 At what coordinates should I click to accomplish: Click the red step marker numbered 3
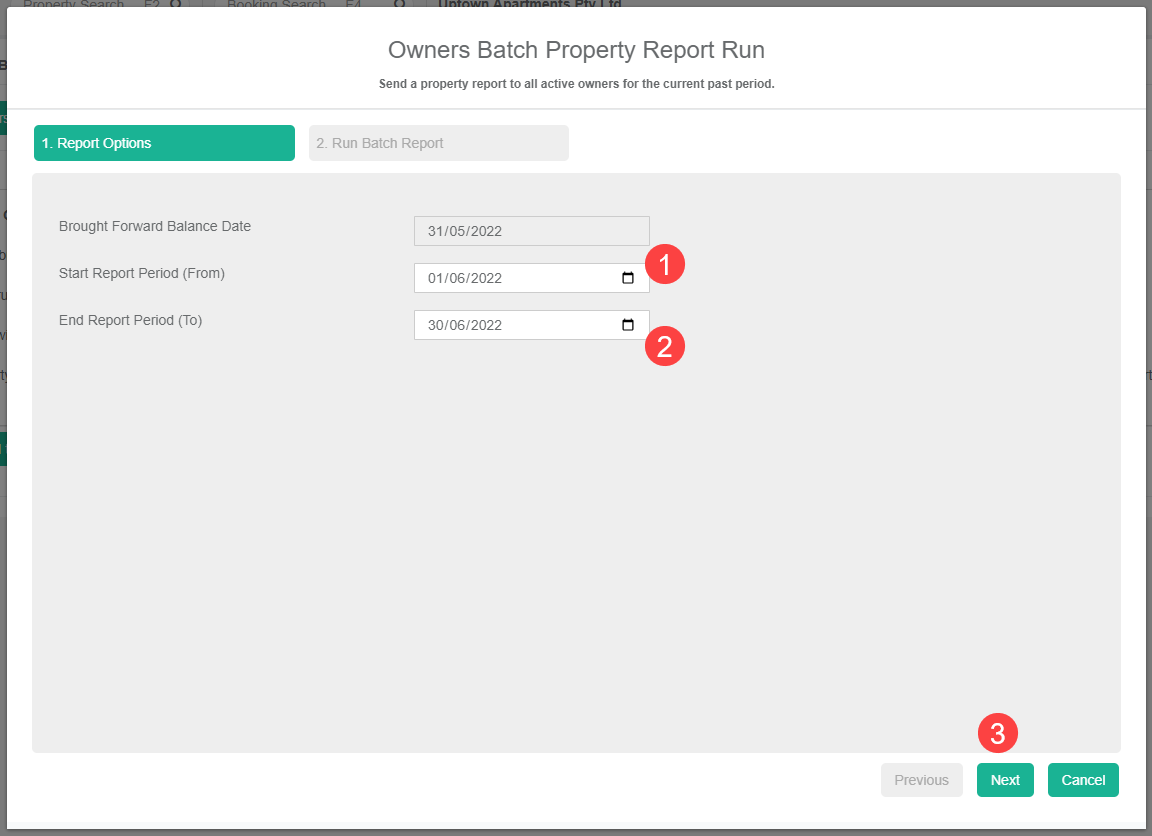(998, 733)
